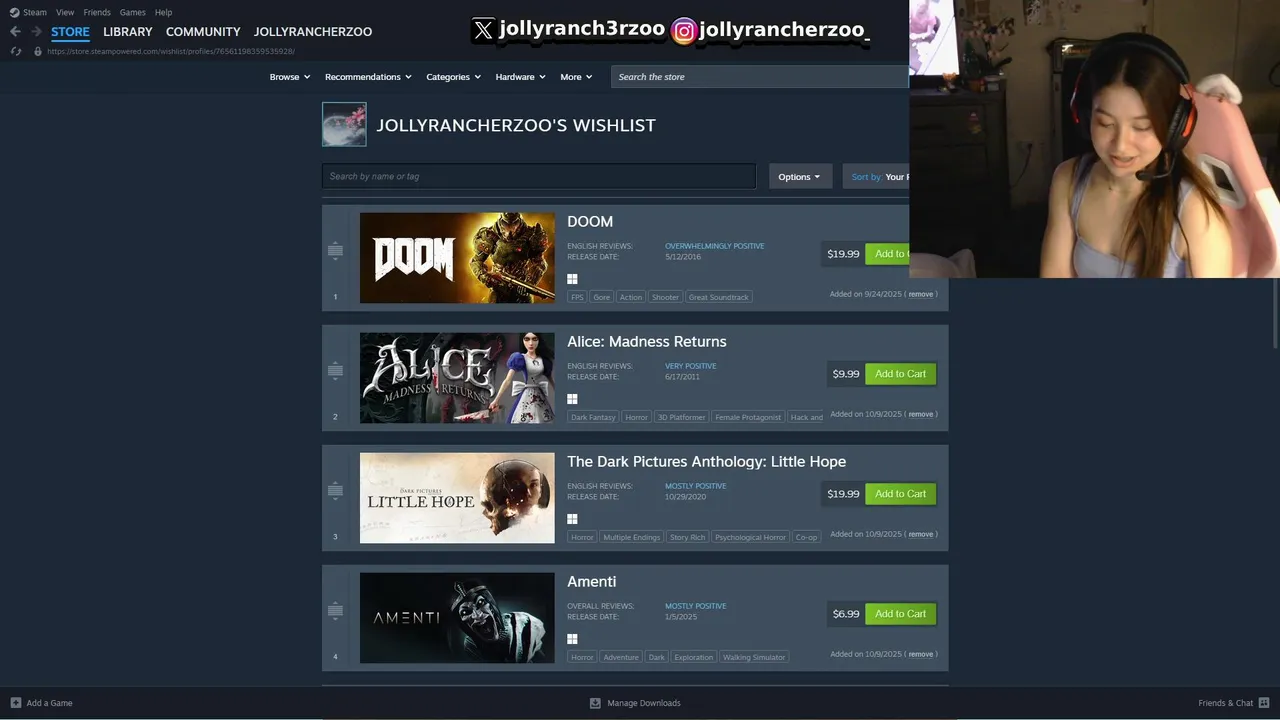This screenshot has width=1280, height=720.
Task: Switch to the COMMUNITY tab
Action: click(203, 32)
